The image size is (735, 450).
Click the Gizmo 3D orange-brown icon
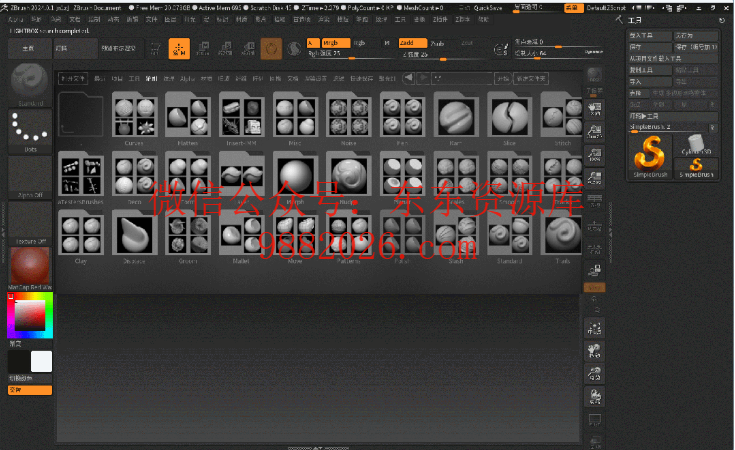(271, 48)
